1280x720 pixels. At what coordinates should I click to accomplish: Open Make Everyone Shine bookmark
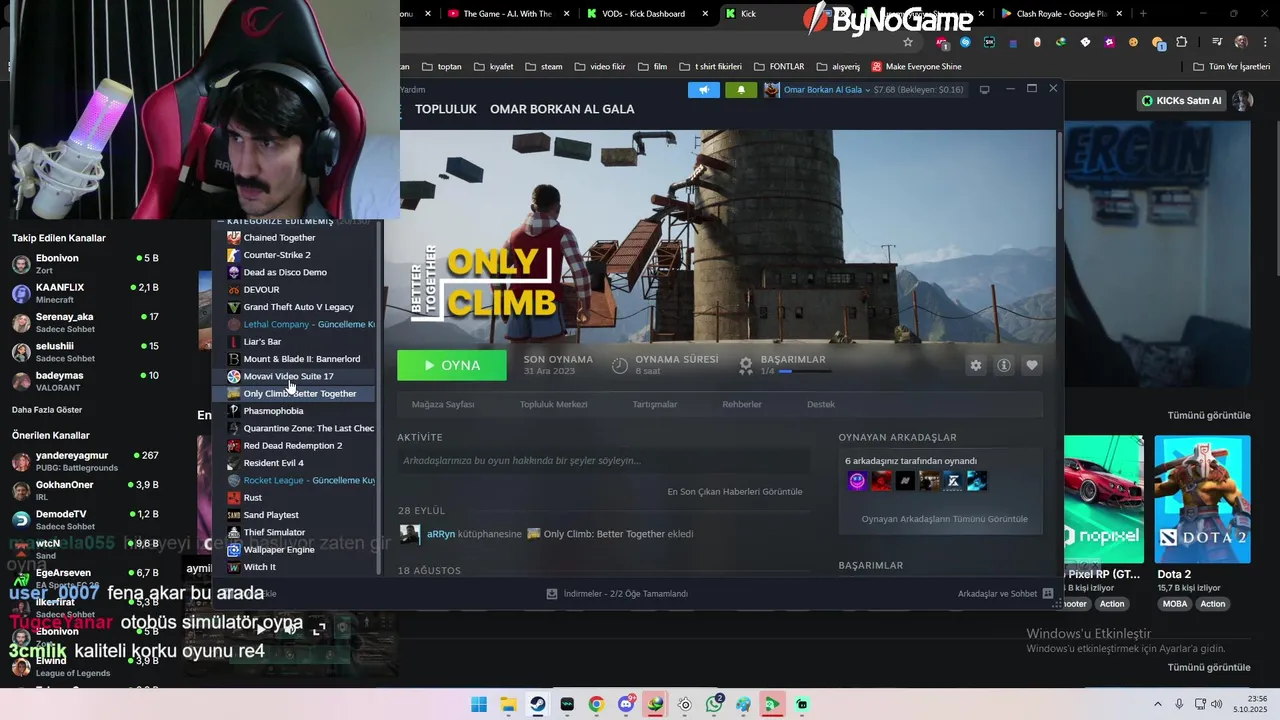(x=916, y=67)
